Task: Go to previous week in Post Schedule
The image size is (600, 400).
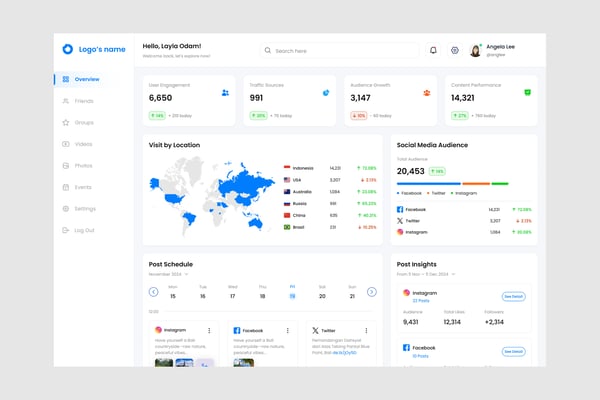Action: [x=153, y=292]
